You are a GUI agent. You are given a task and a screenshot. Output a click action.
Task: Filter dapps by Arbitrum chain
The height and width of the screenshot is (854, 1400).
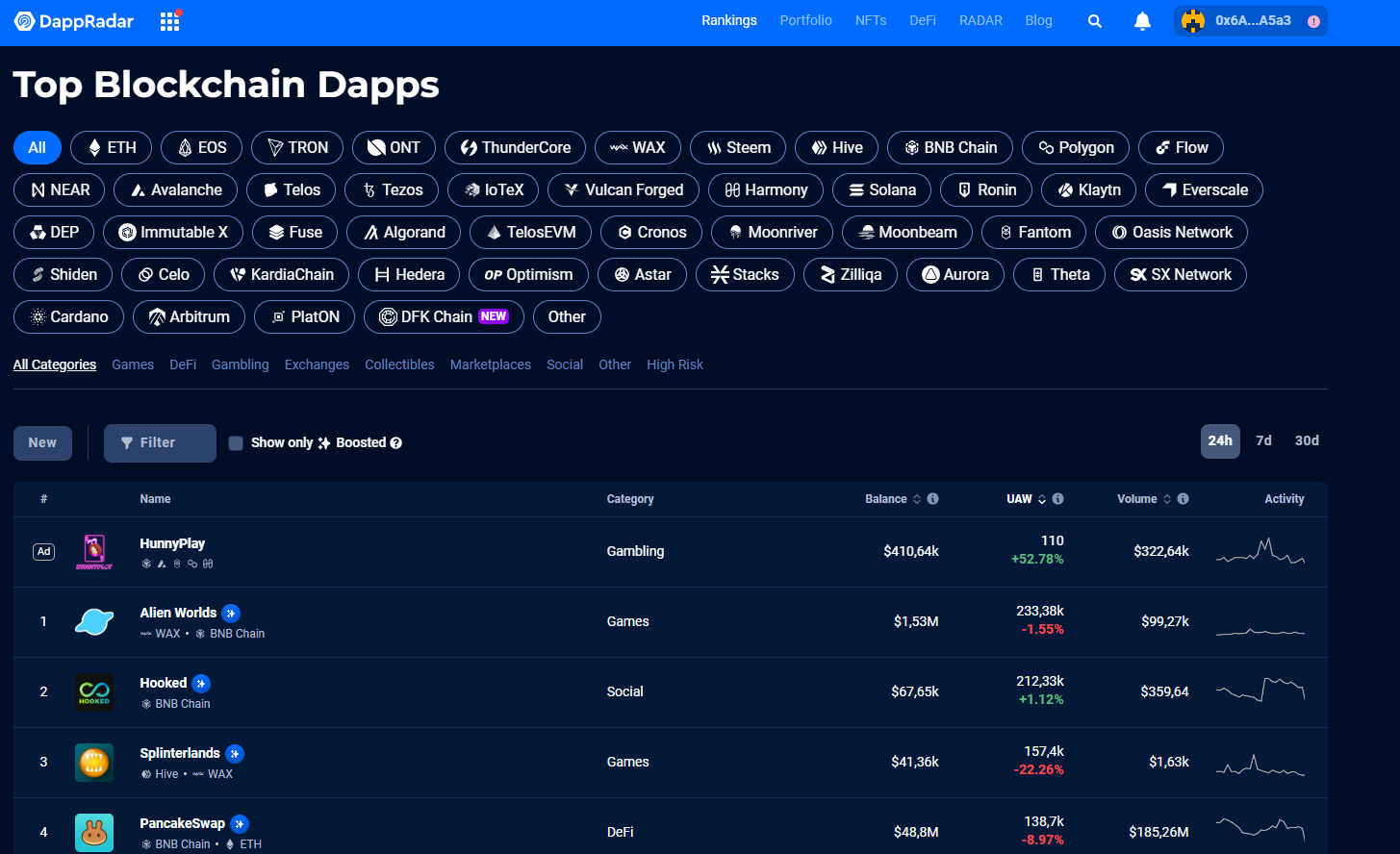click(x=189, y=316)
